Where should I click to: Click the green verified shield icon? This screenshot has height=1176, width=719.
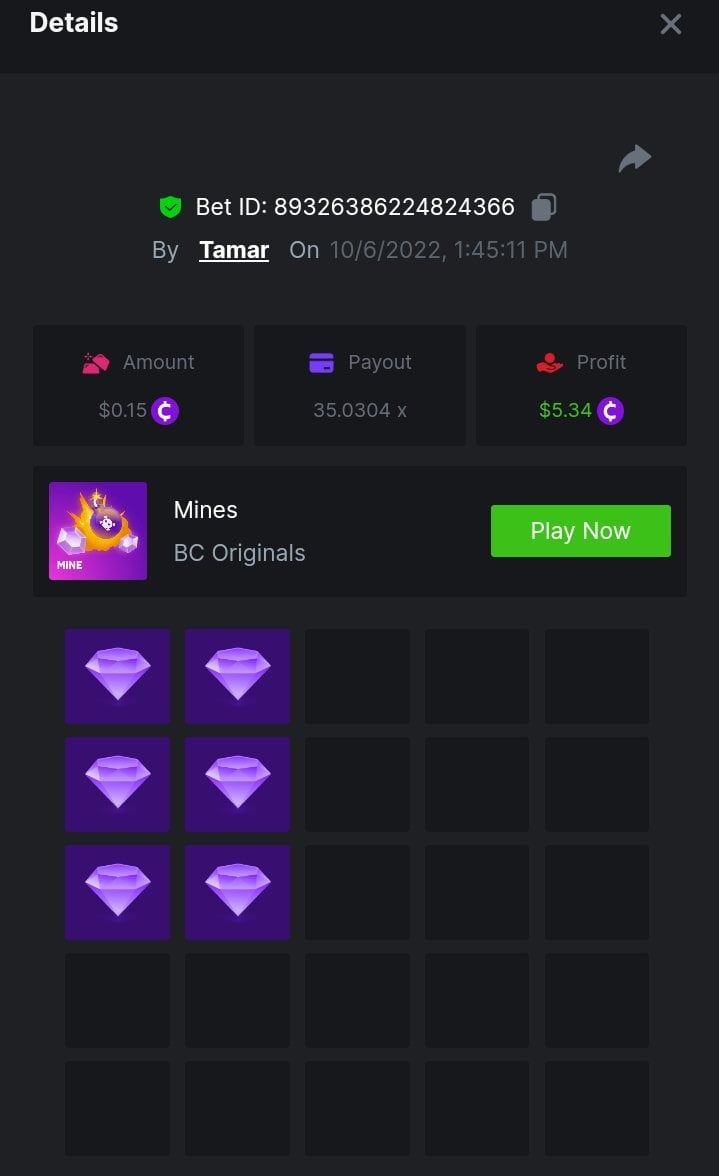pos(170,207)
